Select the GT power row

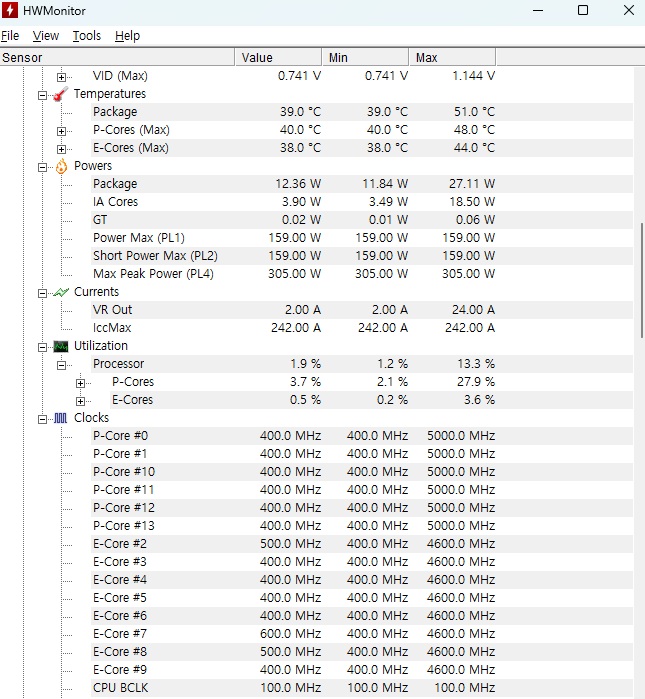[362, 220]
